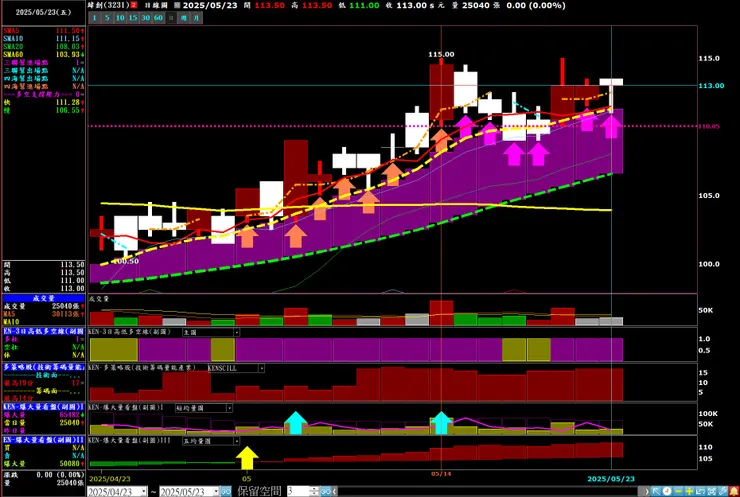Image resolution: width=740 pixels, height=497 pixels.
Task: Click the cyan up-arrow signal above the 05/14 volume bar
Action: tap(441, 422)
